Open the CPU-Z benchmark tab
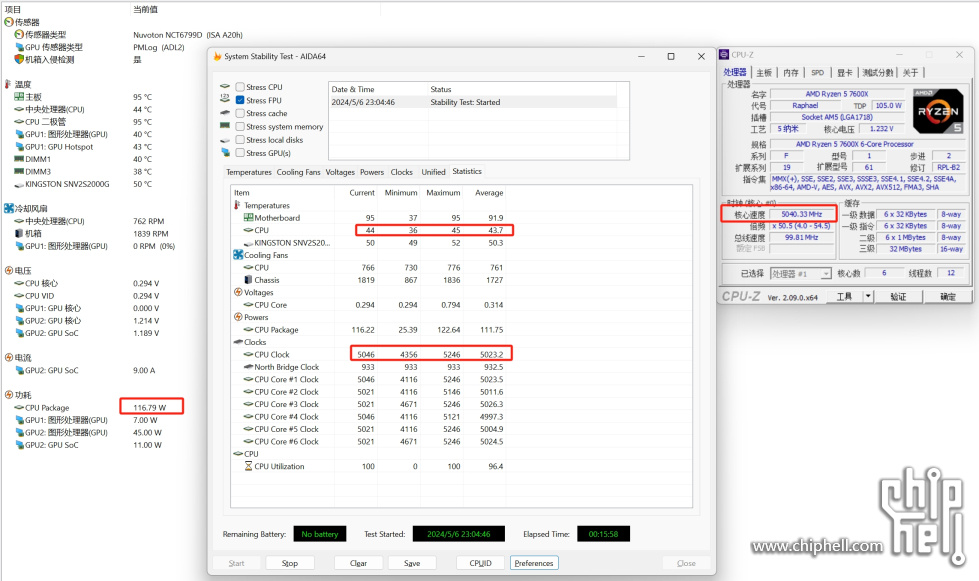The width and height of the screenshot is (979, 581). point(878,73)
